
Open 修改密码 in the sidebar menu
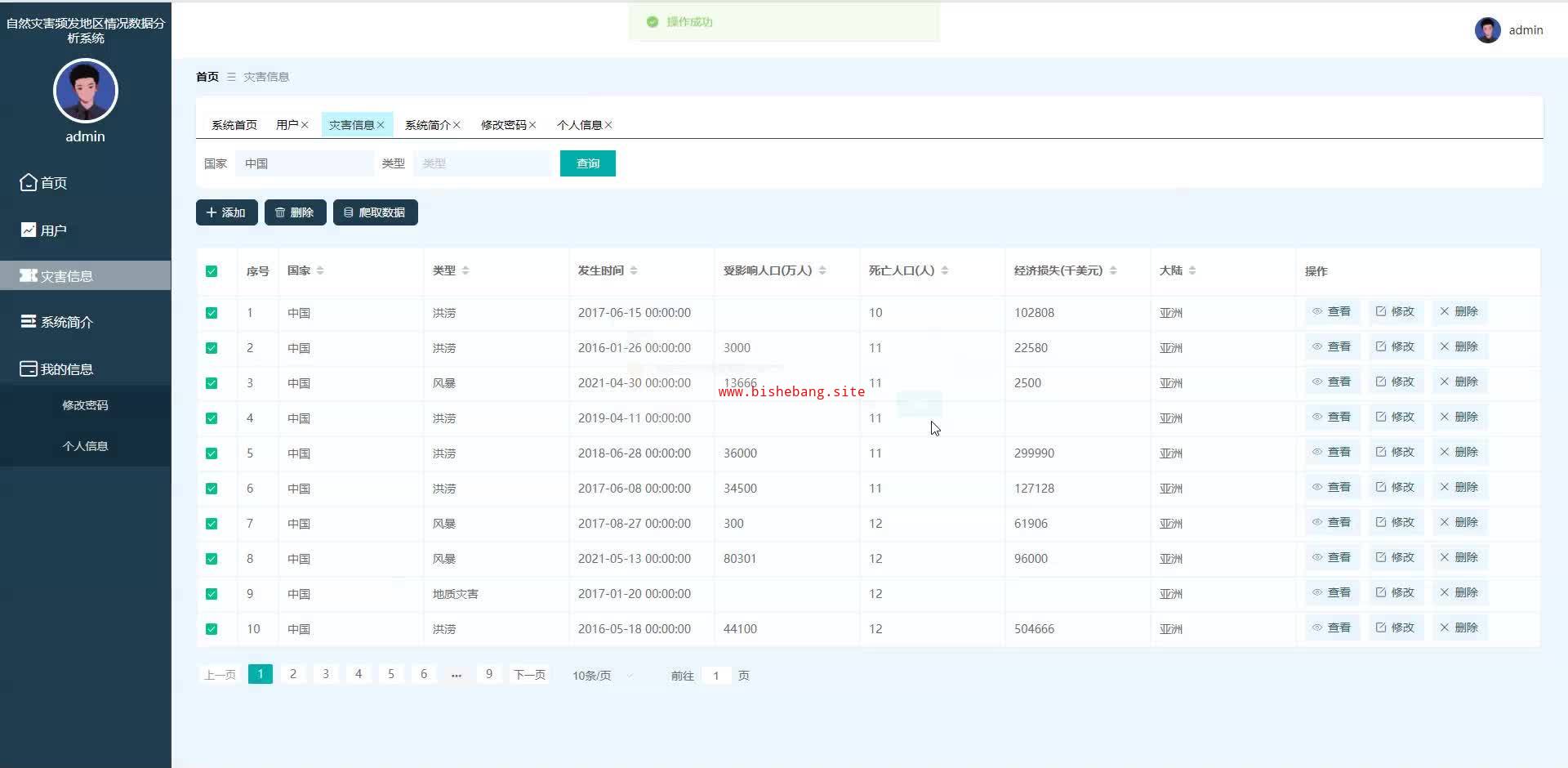(x=85, y=405)
